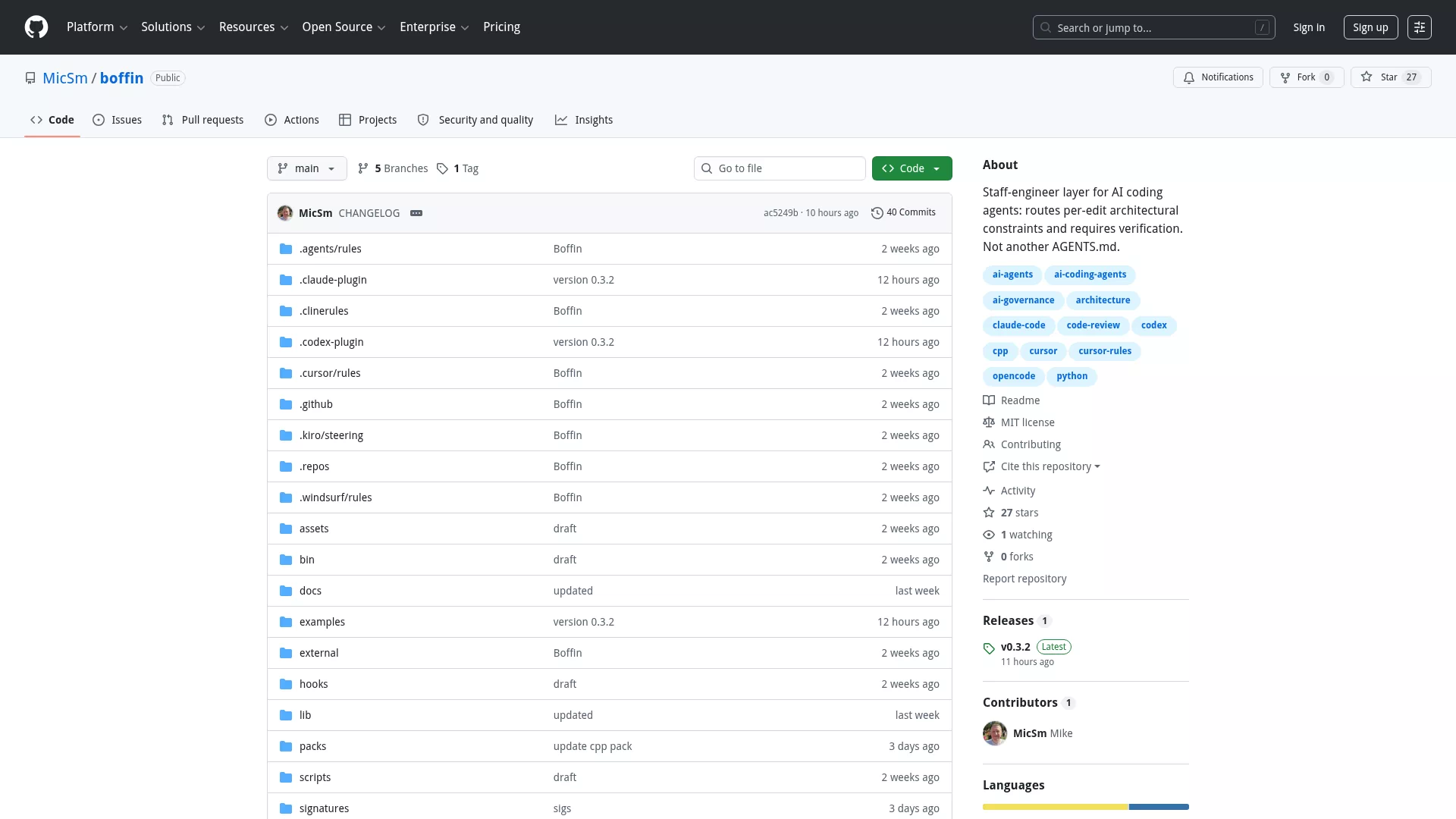Expand Cite this repository dropdown

[x=1050, y=466]
